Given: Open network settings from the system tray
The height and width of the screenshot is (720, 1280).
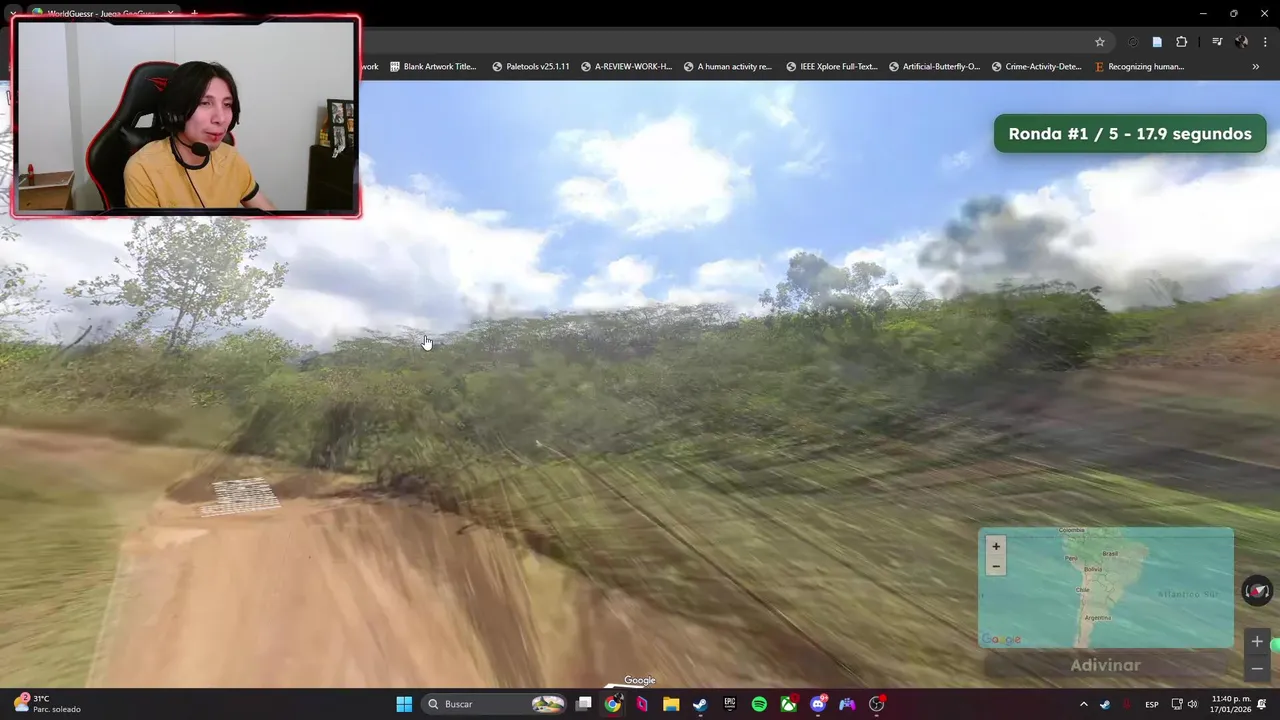Looking at the screenshot, I should (1177, 704).
